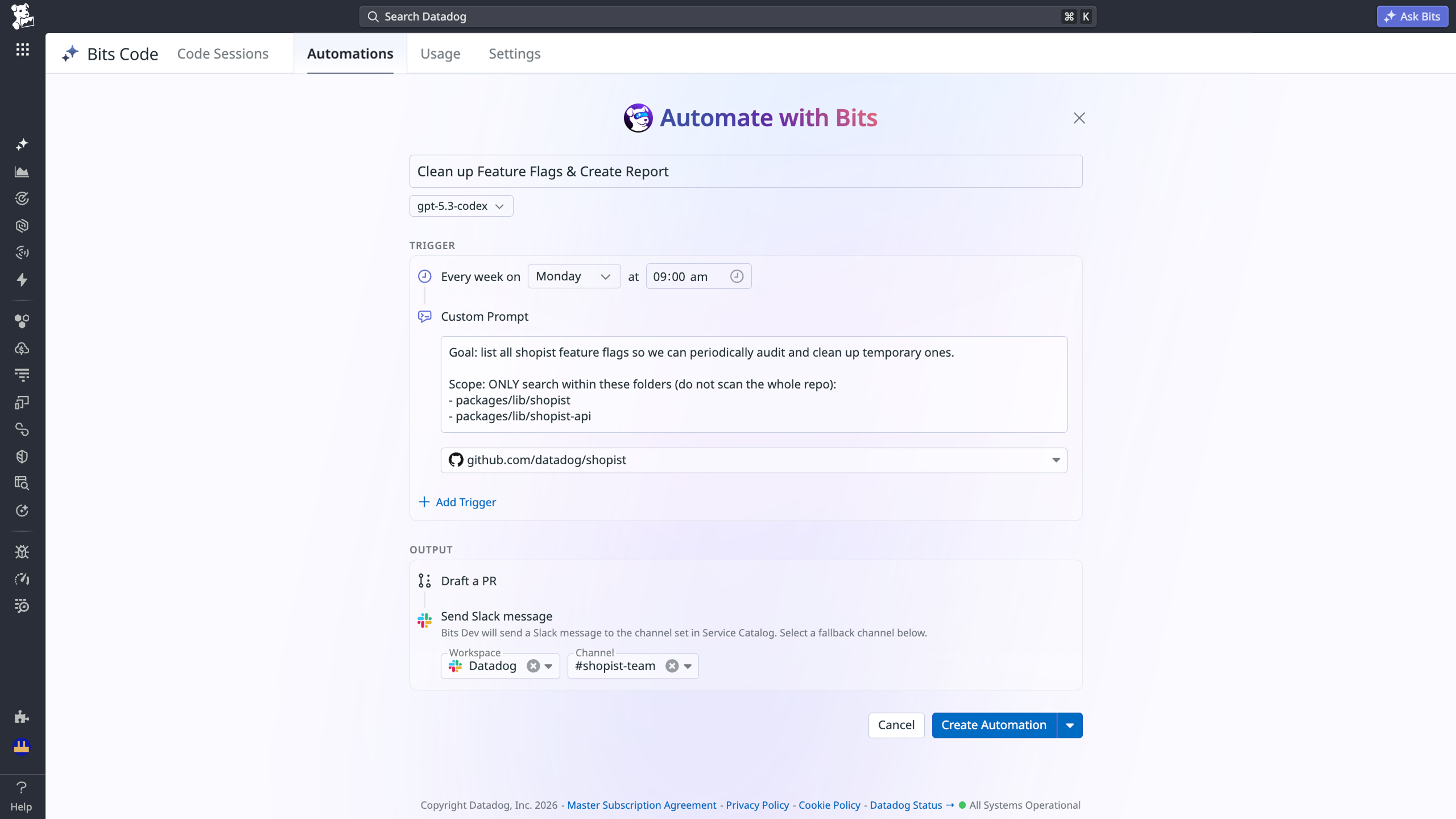This screenshot has width=1456, height=819.
Task: Open the speedometer gauge sidebar icon
Action: [22, 579]
